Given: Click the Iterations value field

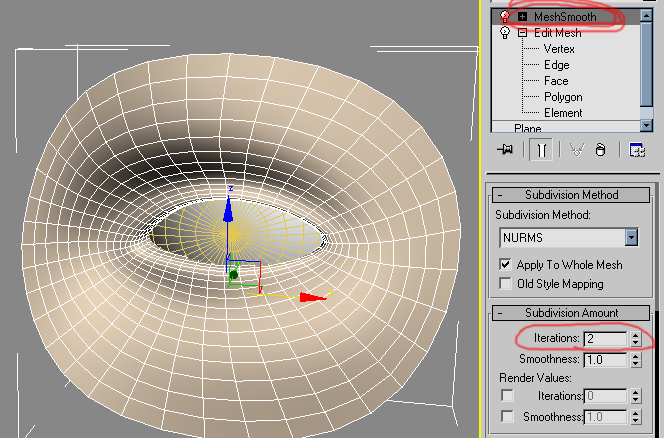Looking at the screenshot, I should tap(605, 338).
